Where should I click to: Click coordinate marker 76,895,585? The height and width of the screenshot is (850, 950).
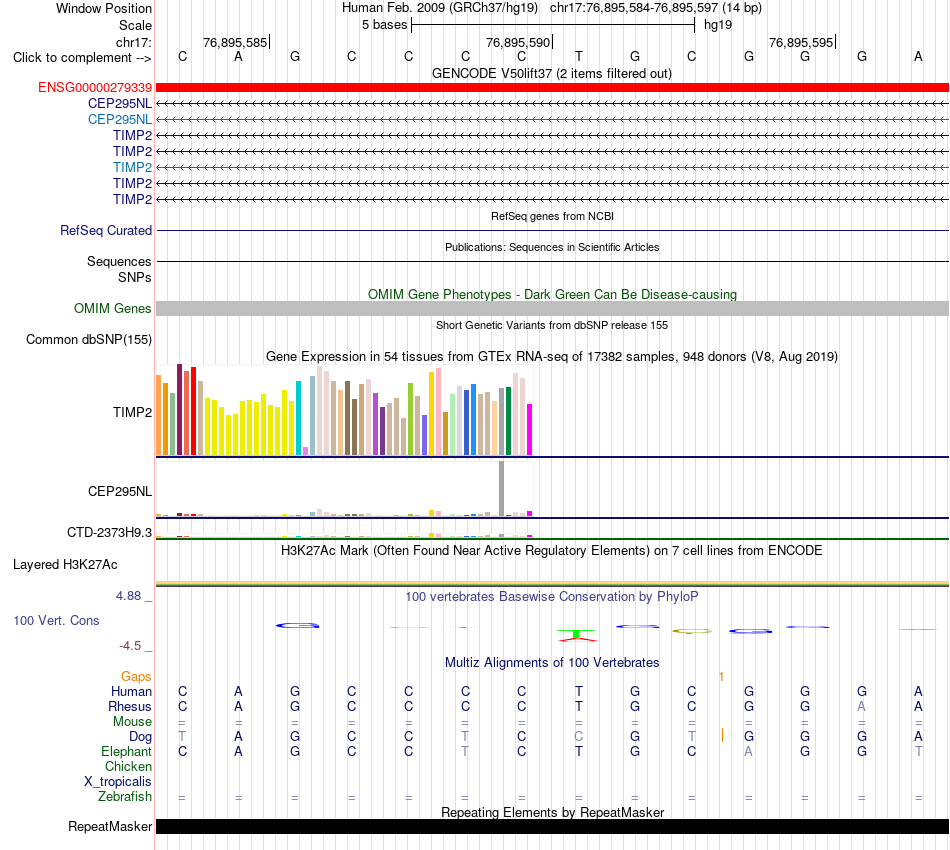pyautogui.click(x=235, y=42)
